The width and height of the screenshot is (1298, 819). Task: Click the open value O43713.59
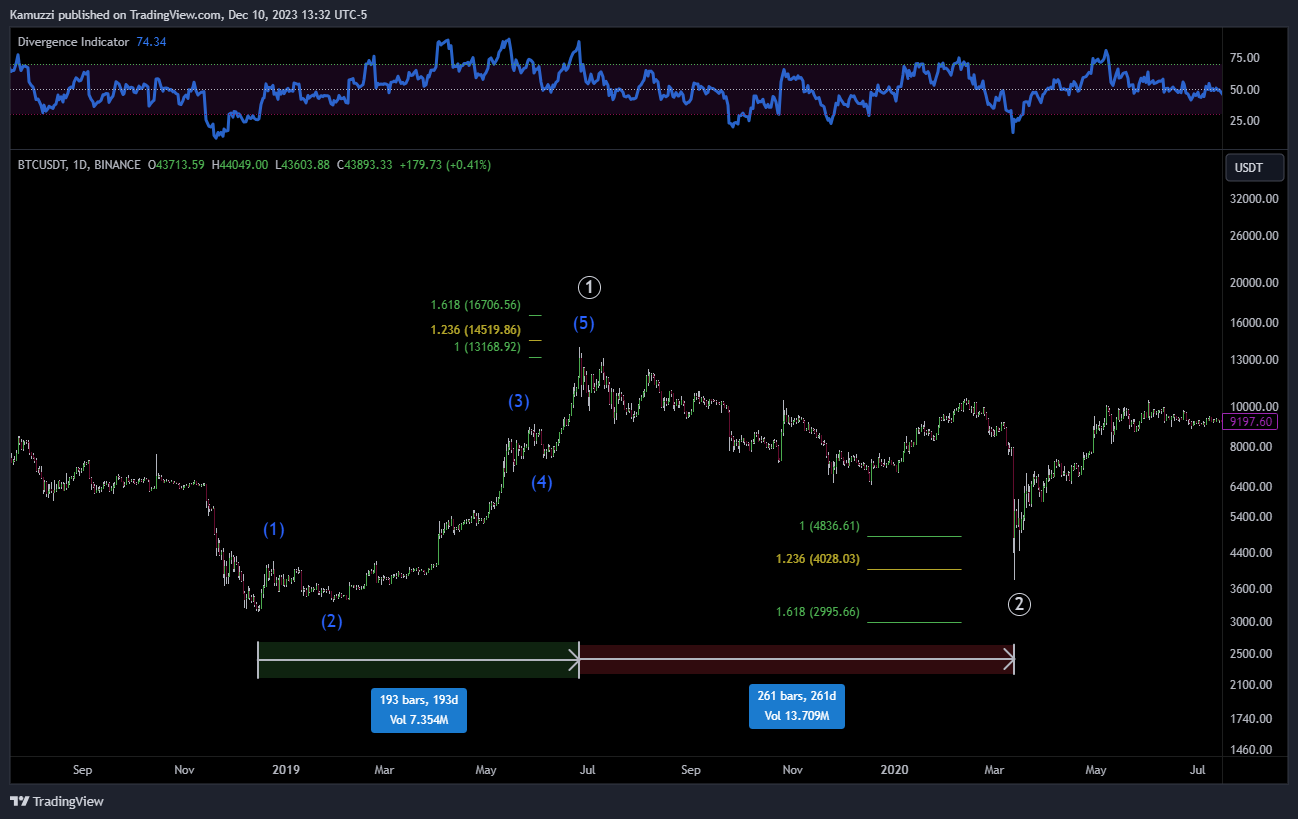coord(176,165)
